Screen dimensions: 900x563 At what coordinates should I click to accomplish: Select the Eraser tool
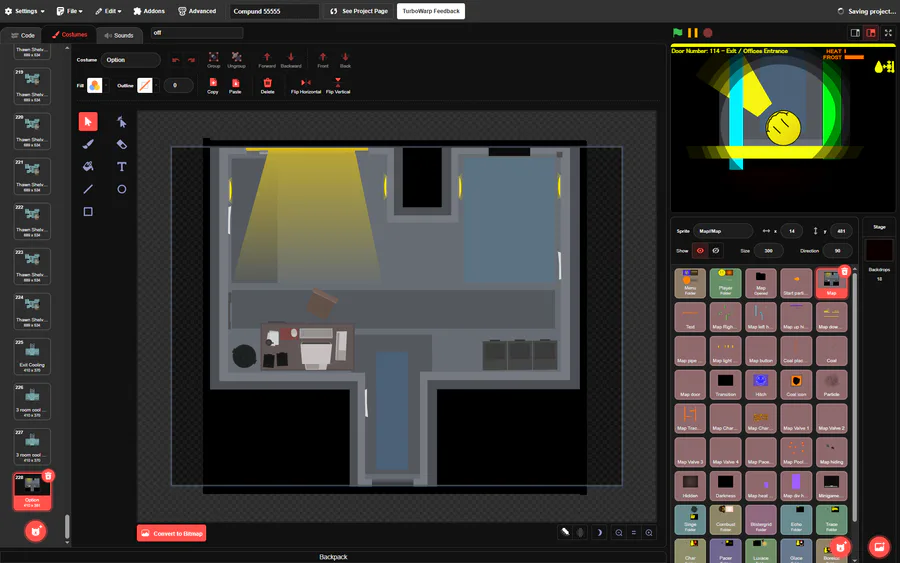pos(122,144)
